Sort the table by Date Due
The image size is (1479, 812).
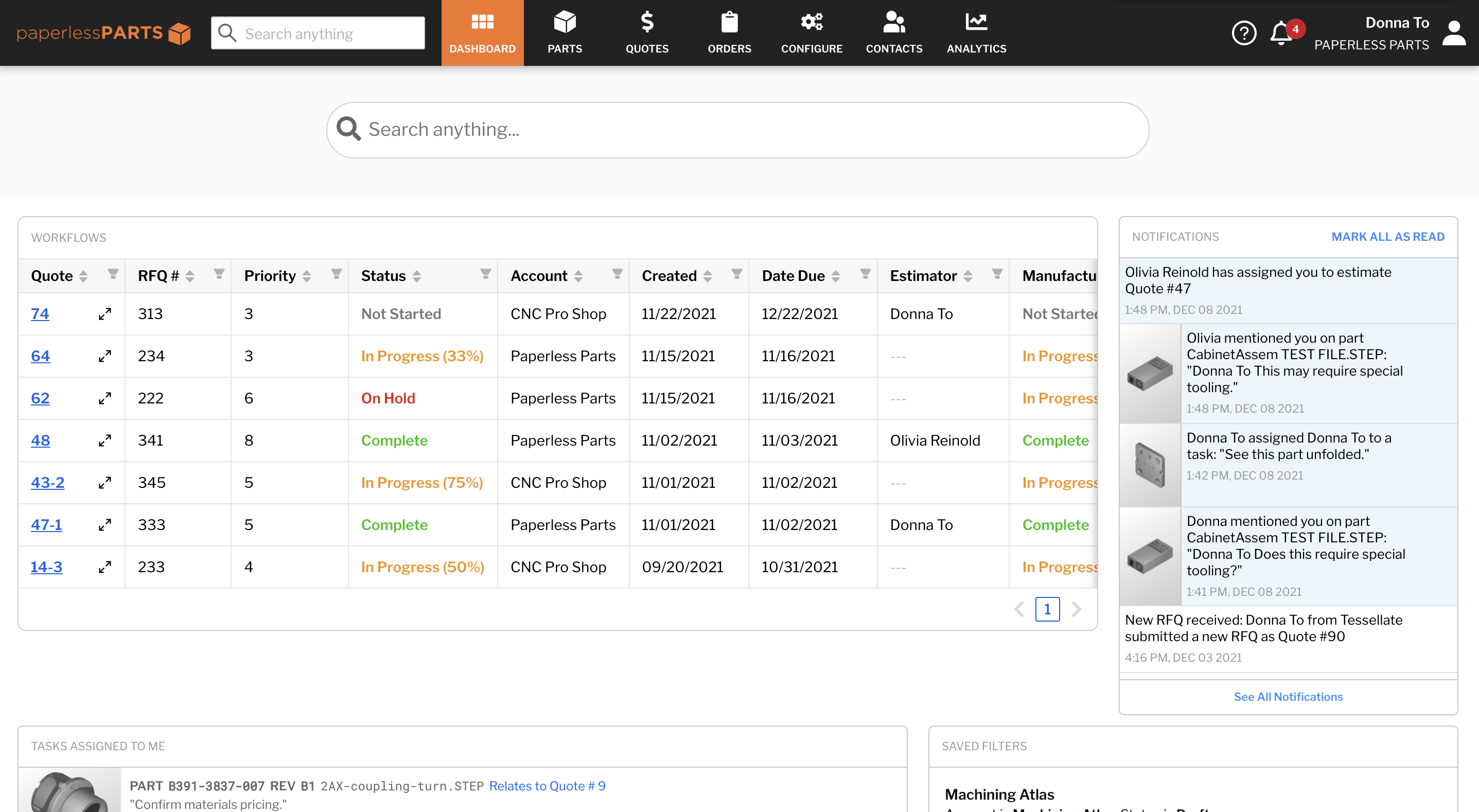coord(836,276)
